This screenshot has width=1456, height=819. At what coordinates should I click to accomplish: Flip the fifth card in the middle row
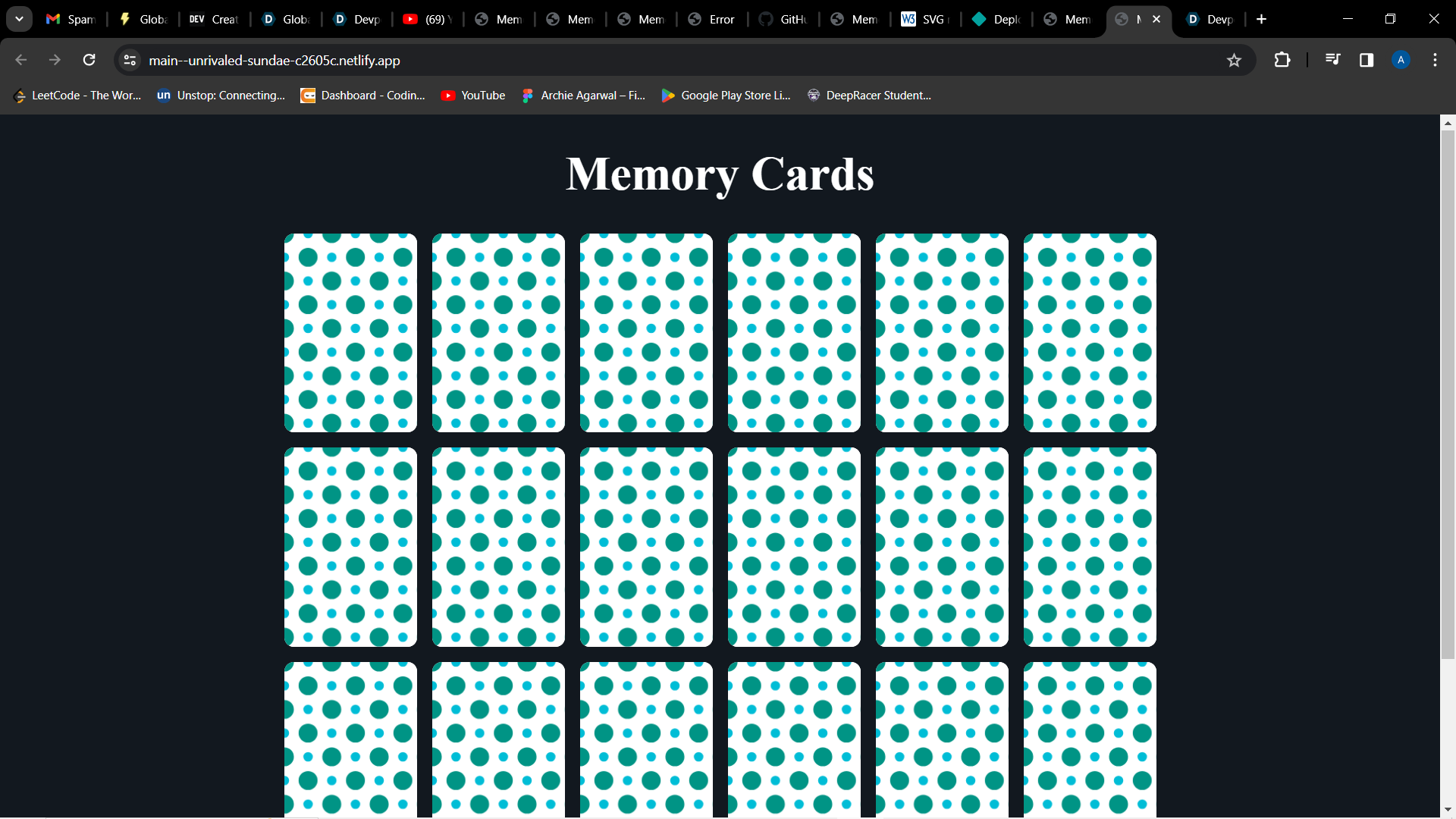pyautogui.click(x=942, y=547)
